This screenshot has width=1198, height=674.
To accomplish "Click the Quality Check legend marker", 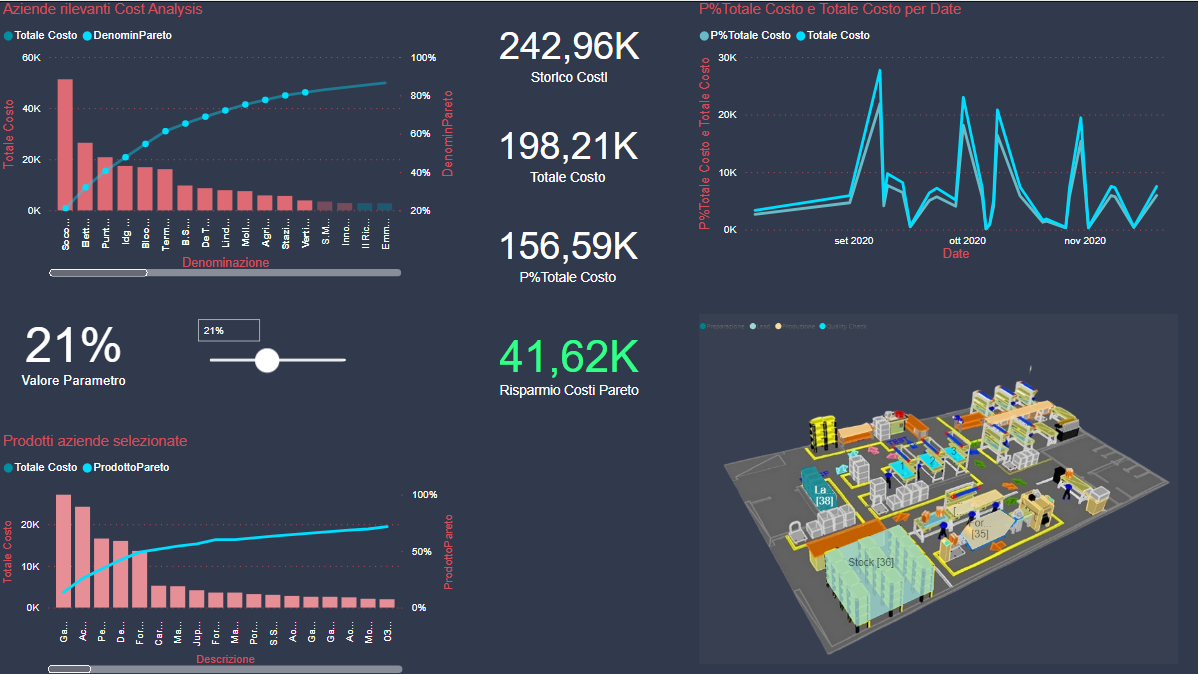I will tap(823, 326).
